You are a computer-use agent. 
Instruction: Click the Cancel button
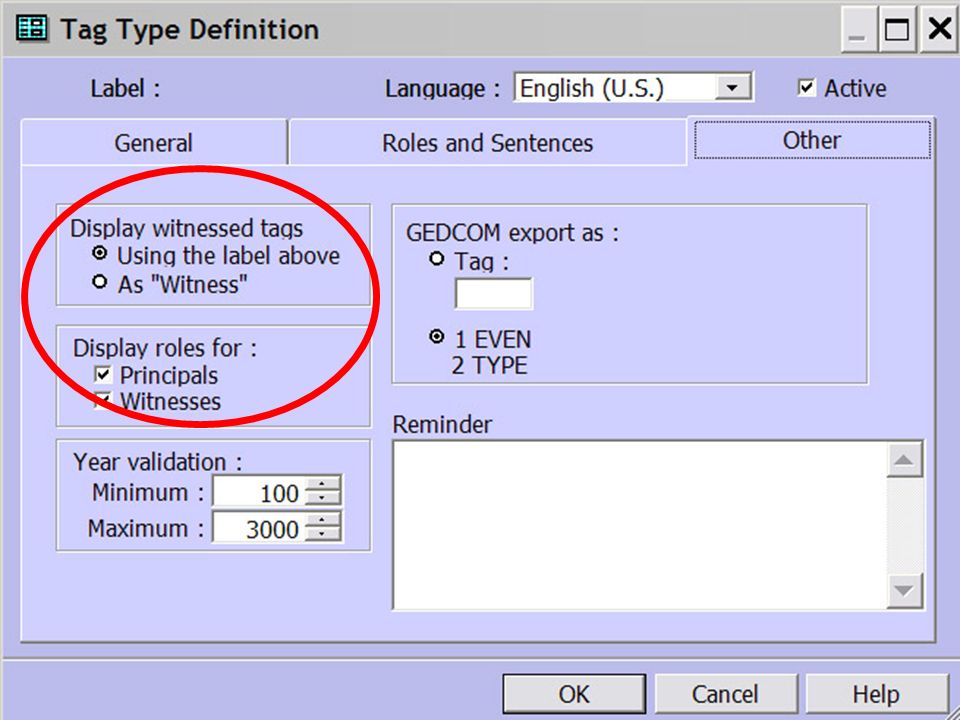tap(726, 694)
